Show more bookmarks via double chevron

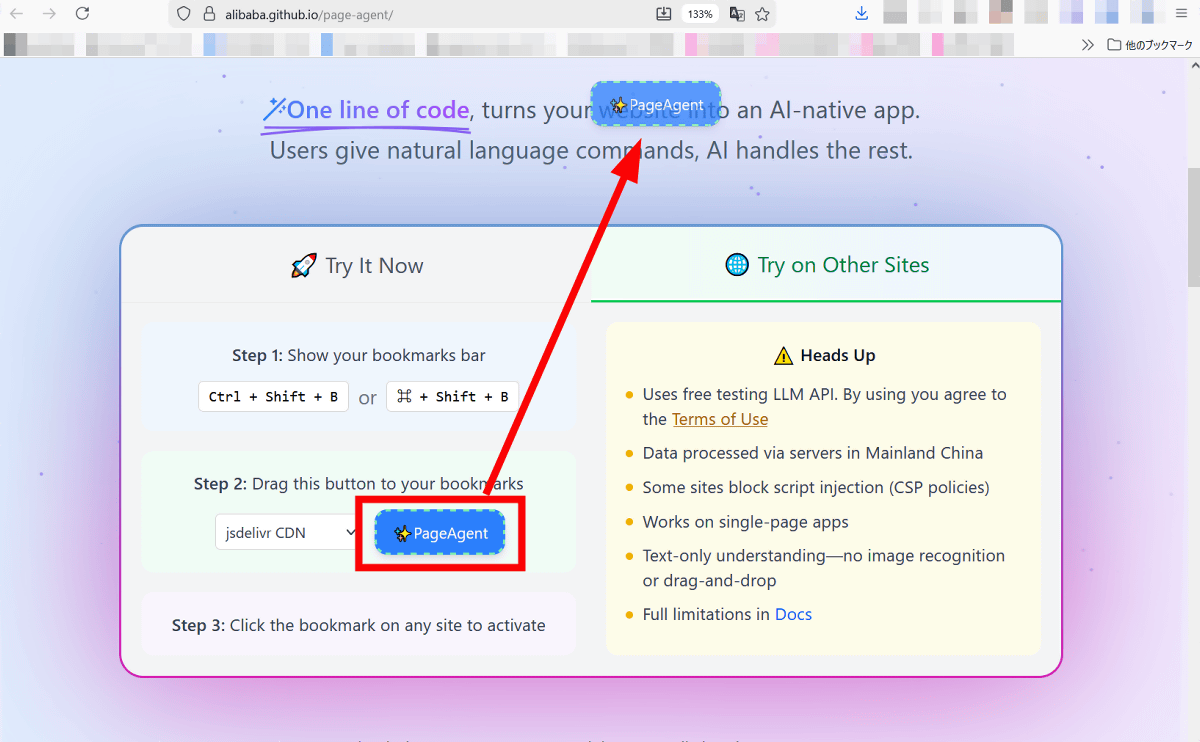point(1088,45)
